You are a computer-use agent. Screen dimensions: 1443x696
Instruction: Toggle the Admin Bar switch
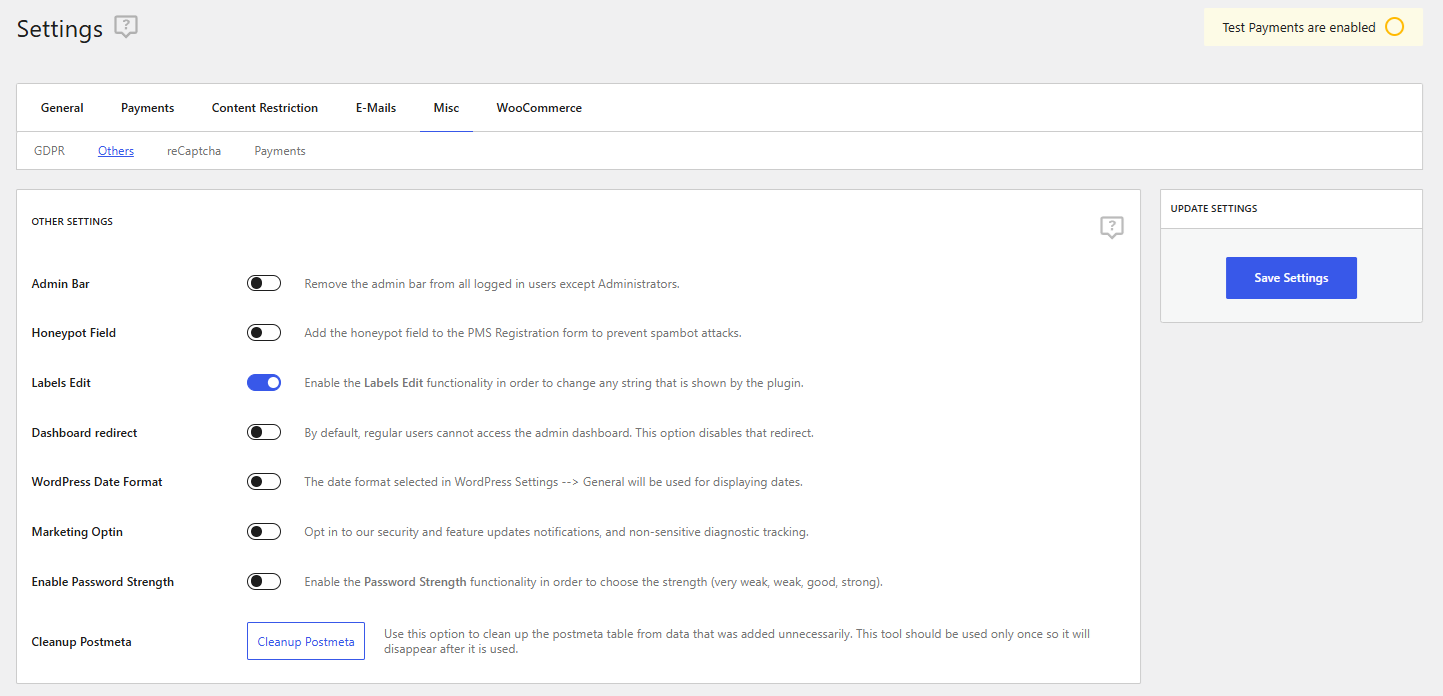point(264,284)
